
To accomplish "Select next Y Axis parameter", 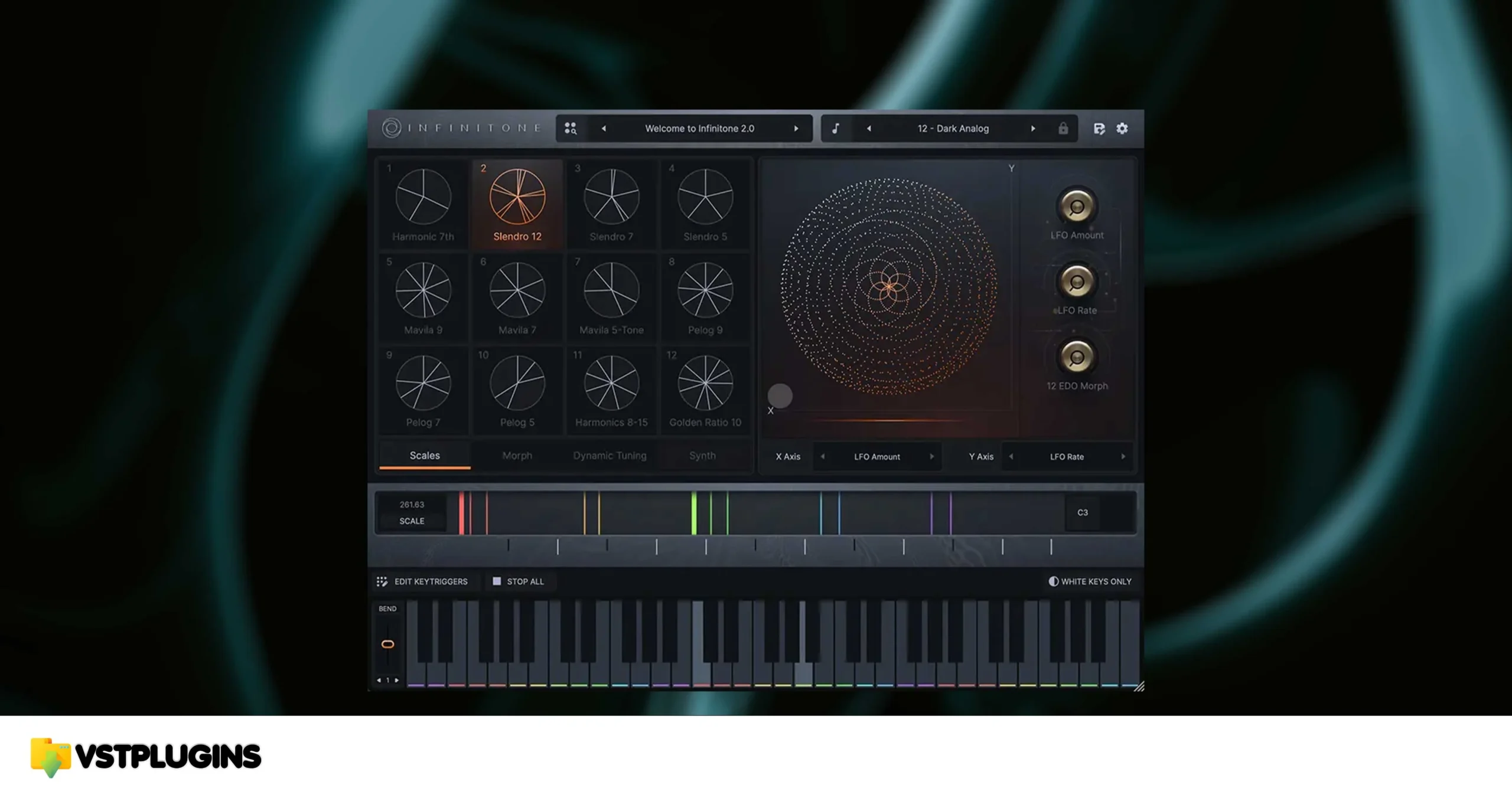I will (1123, 456).
